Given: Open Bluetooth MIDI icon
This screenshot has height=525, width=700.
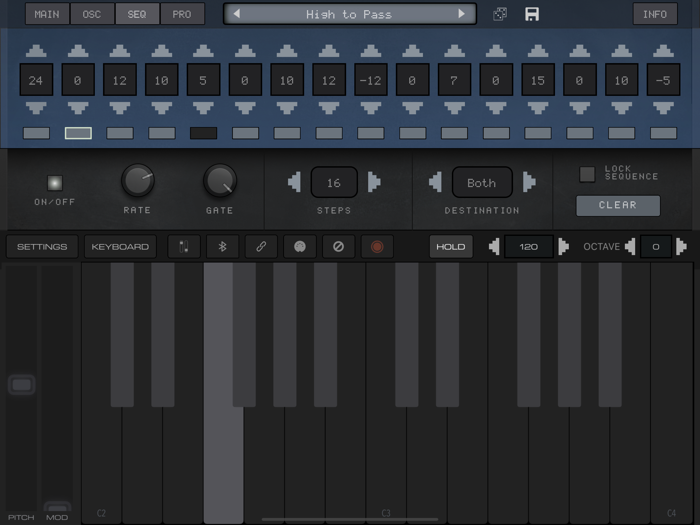Looking at the screenshot, I should click(222, 246).
